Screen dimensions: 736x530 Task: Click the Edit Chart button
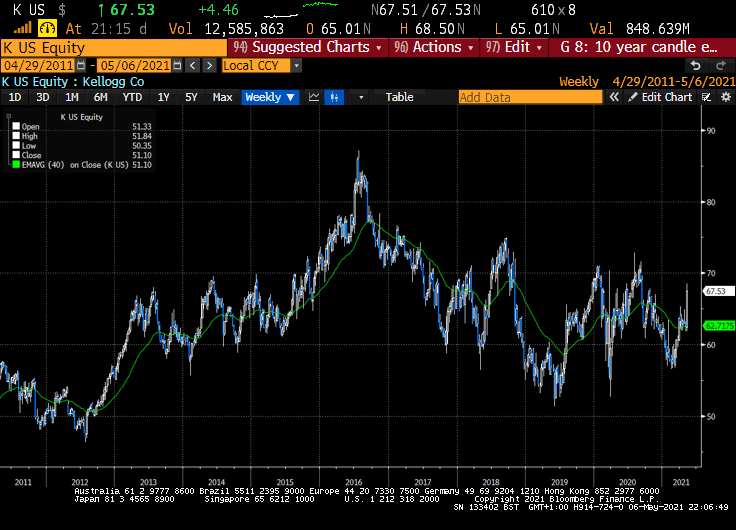coord(661,97)
